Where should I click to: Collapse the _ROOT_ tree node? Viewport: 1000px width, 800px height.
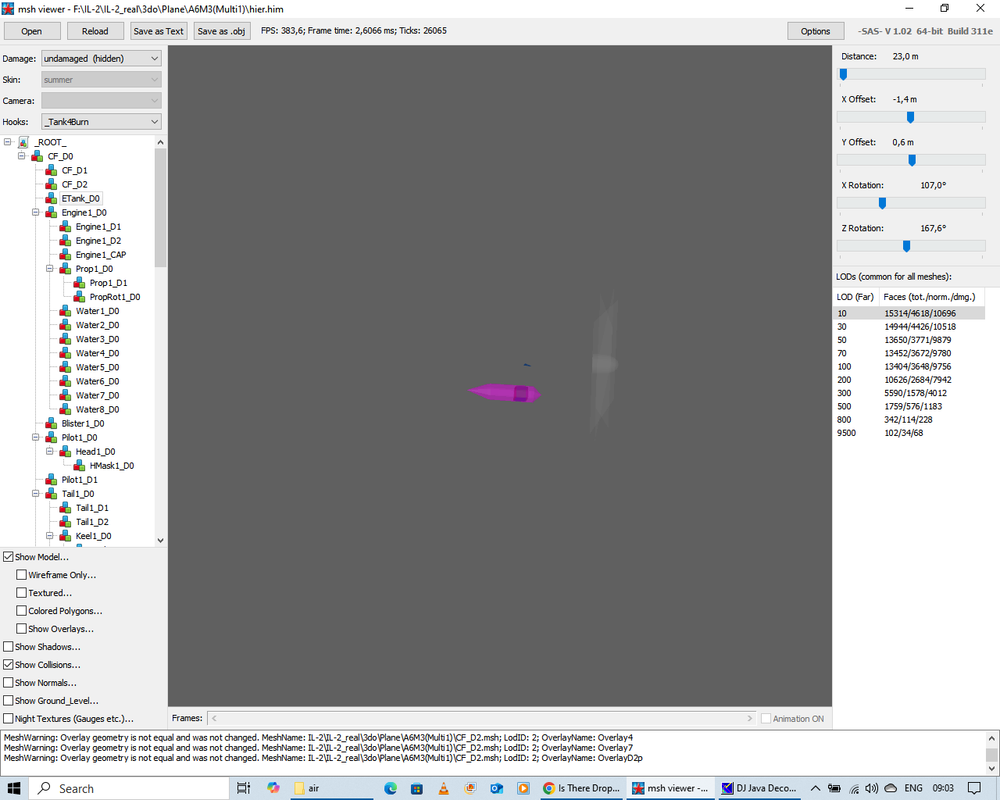click(x=8, y=142)
